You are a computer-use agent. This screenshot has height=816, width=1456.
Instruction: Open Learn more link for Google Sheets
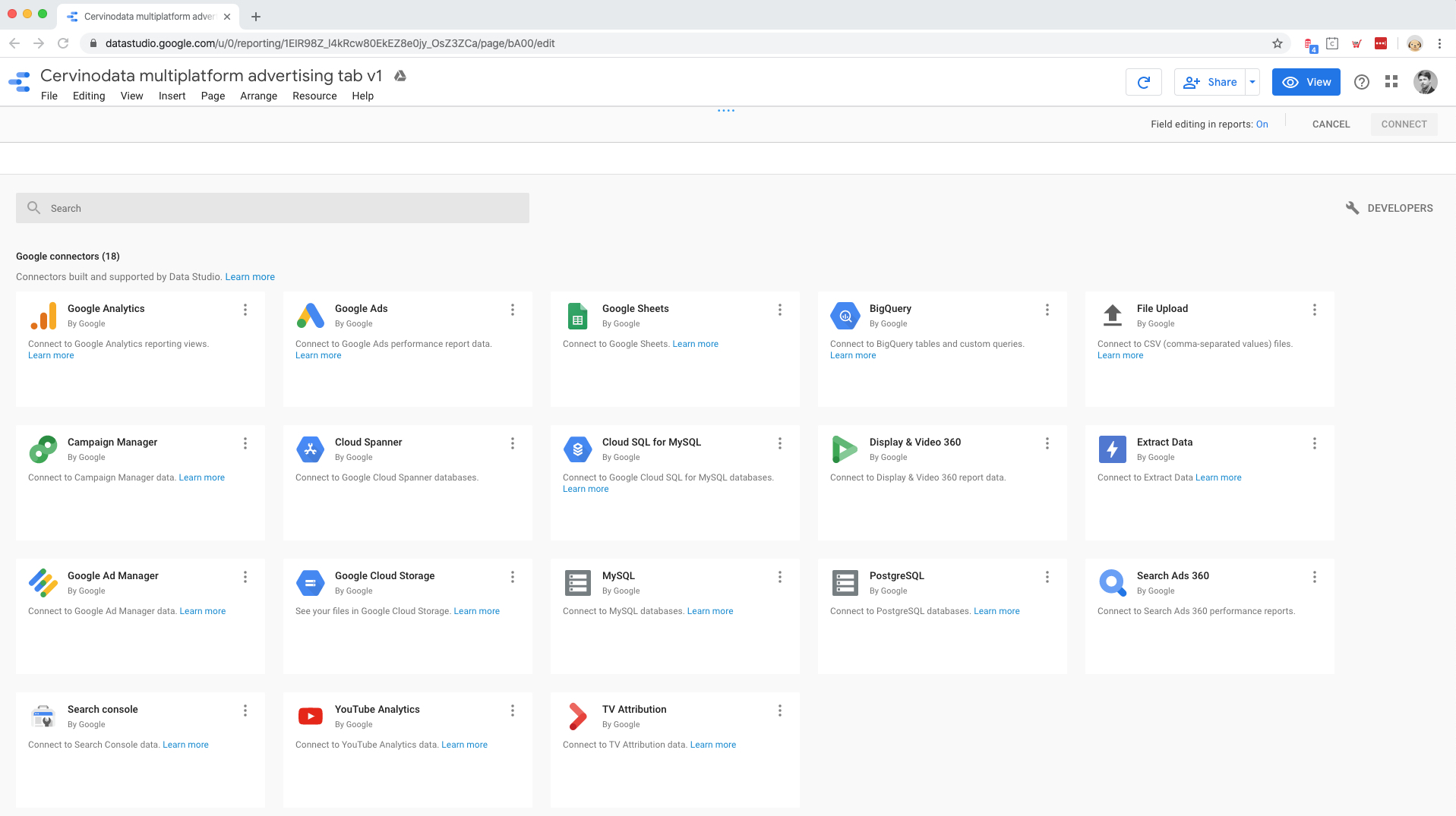[696, 344]
